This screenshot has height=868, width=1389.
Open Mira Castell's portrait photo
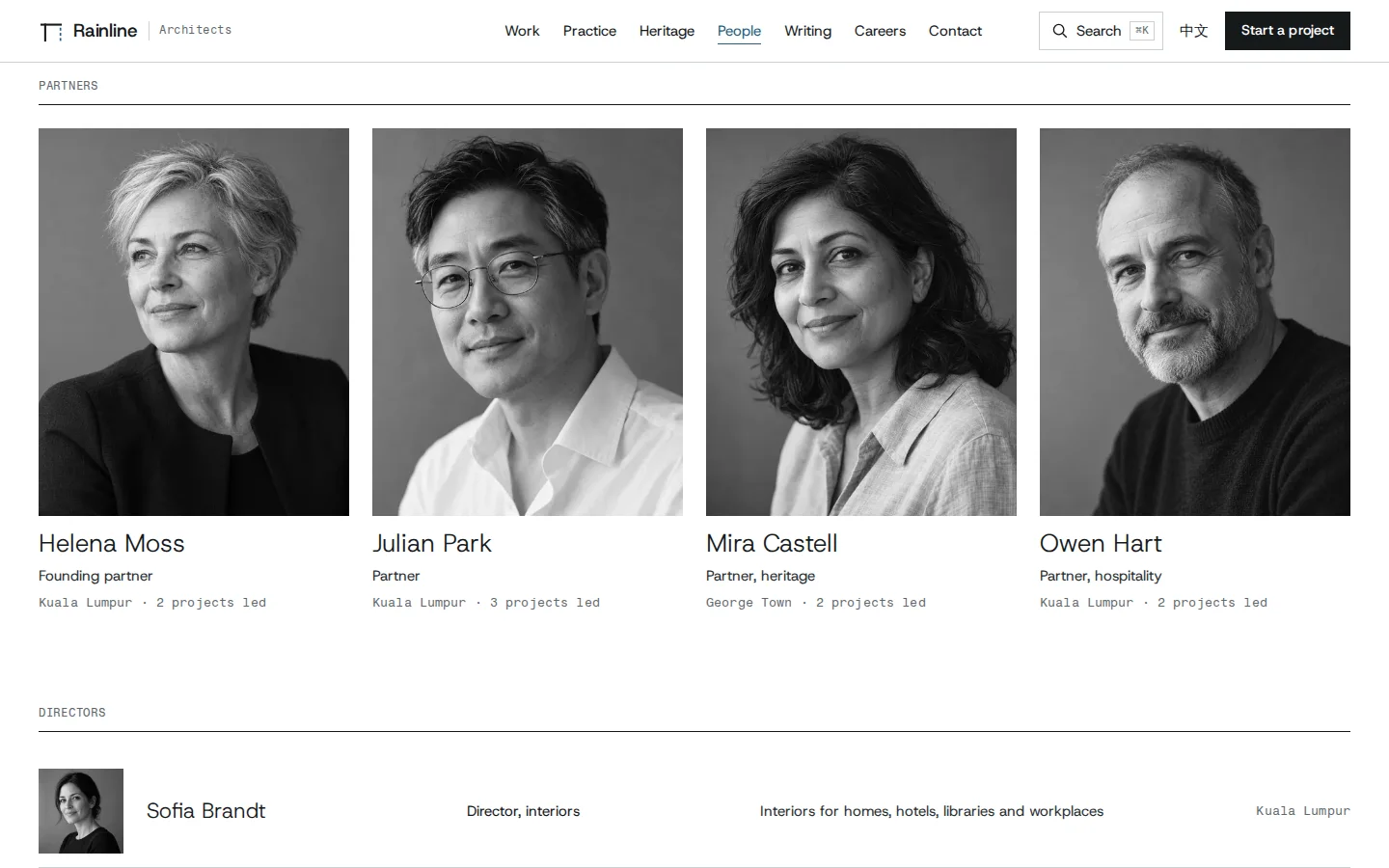pyautogui.click(x=861, y=322)
